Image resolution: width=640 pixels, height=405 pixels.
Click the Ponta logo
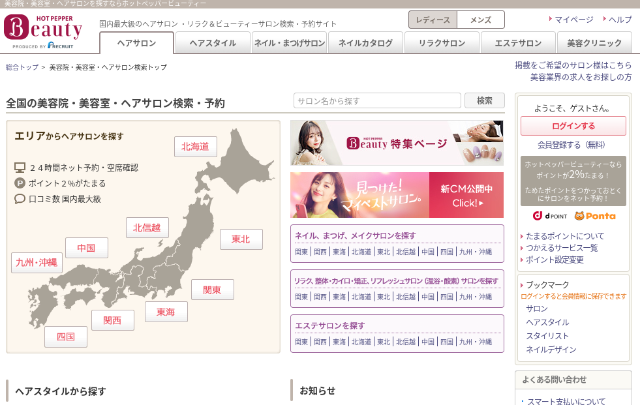tap(595, 215)
